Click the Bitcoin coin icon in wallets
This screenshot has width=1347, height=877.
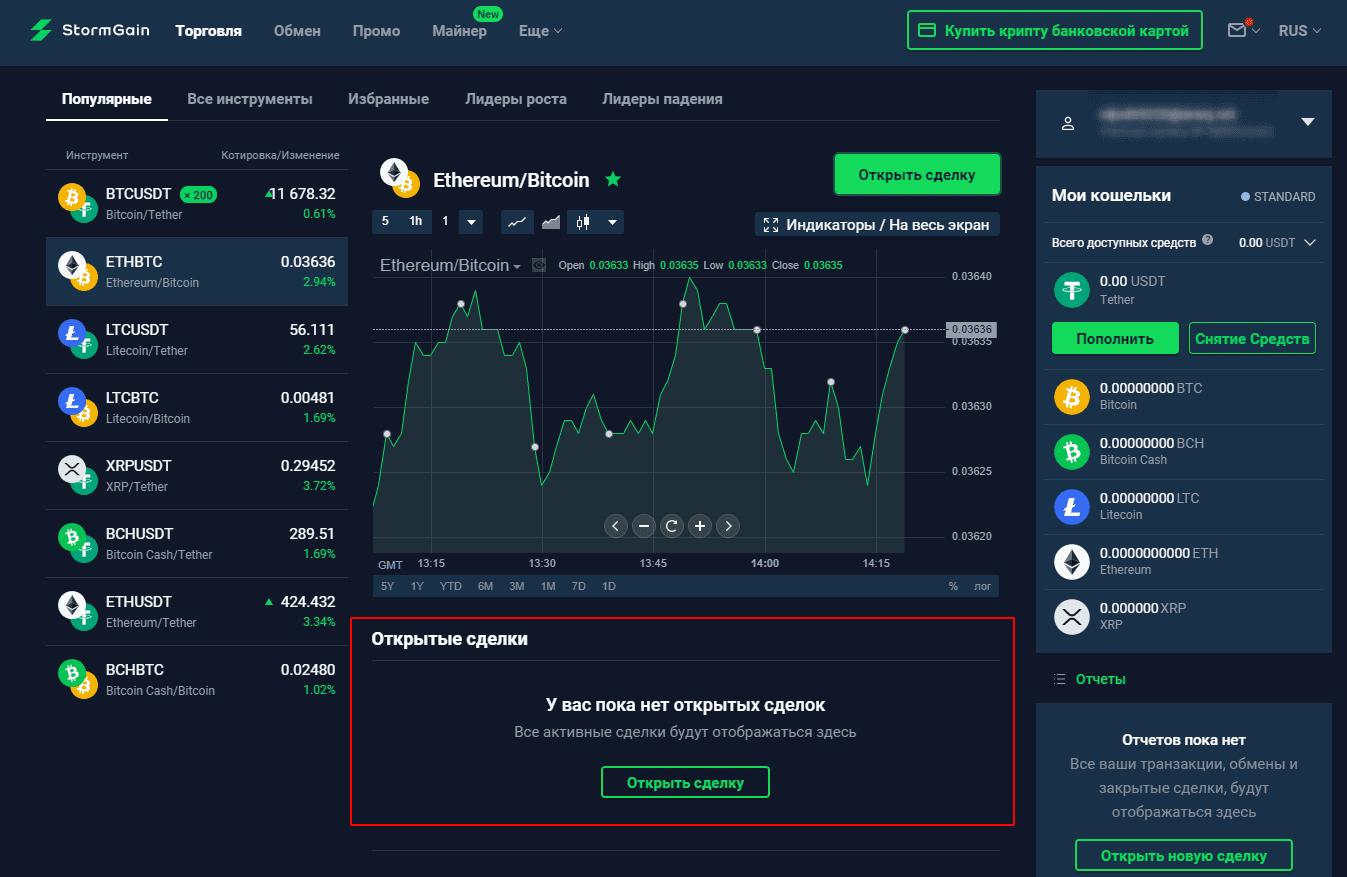(x=1072, y=397)
